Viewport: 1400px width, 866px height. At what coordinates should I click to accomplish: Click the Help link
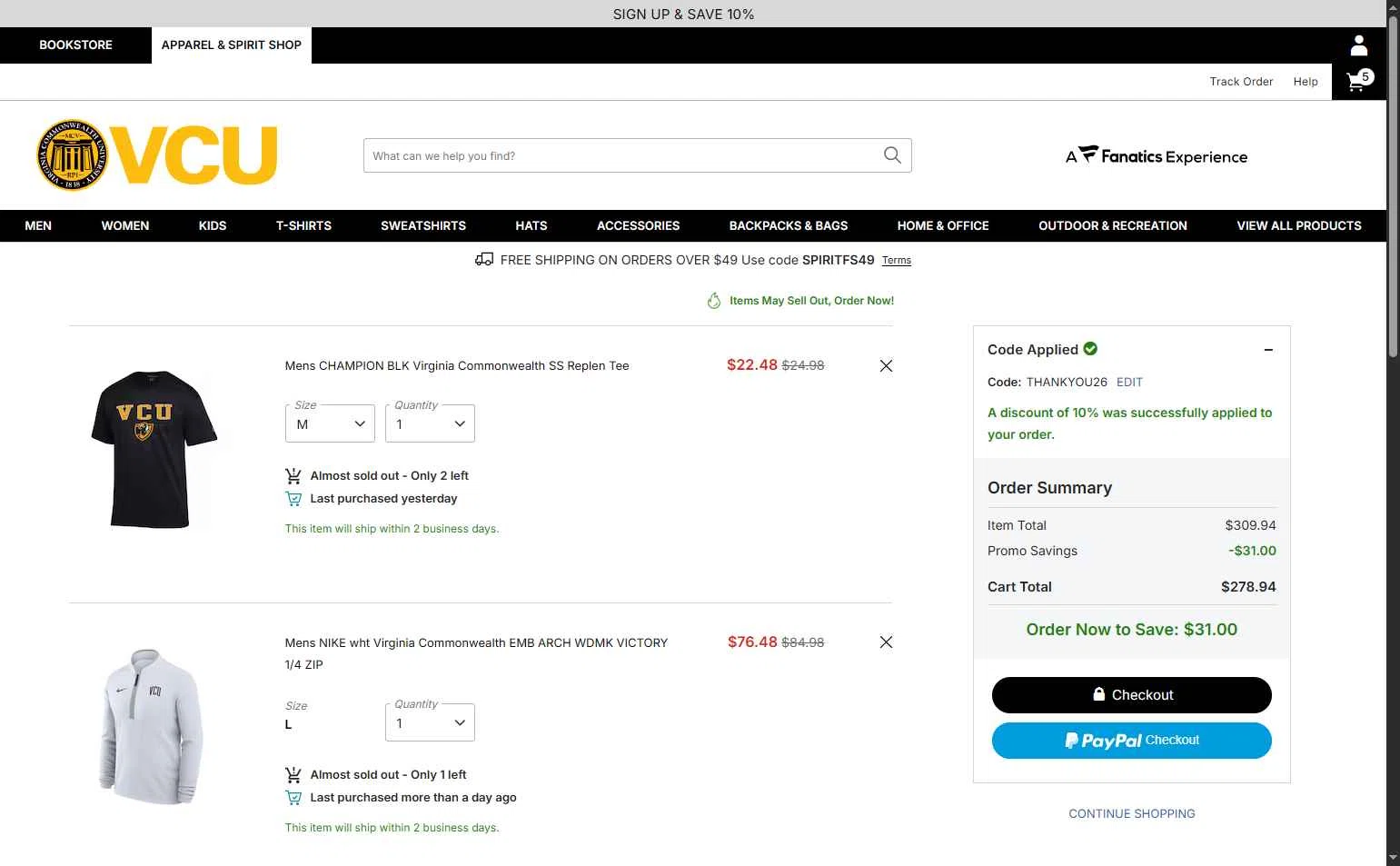point(1306,82)
